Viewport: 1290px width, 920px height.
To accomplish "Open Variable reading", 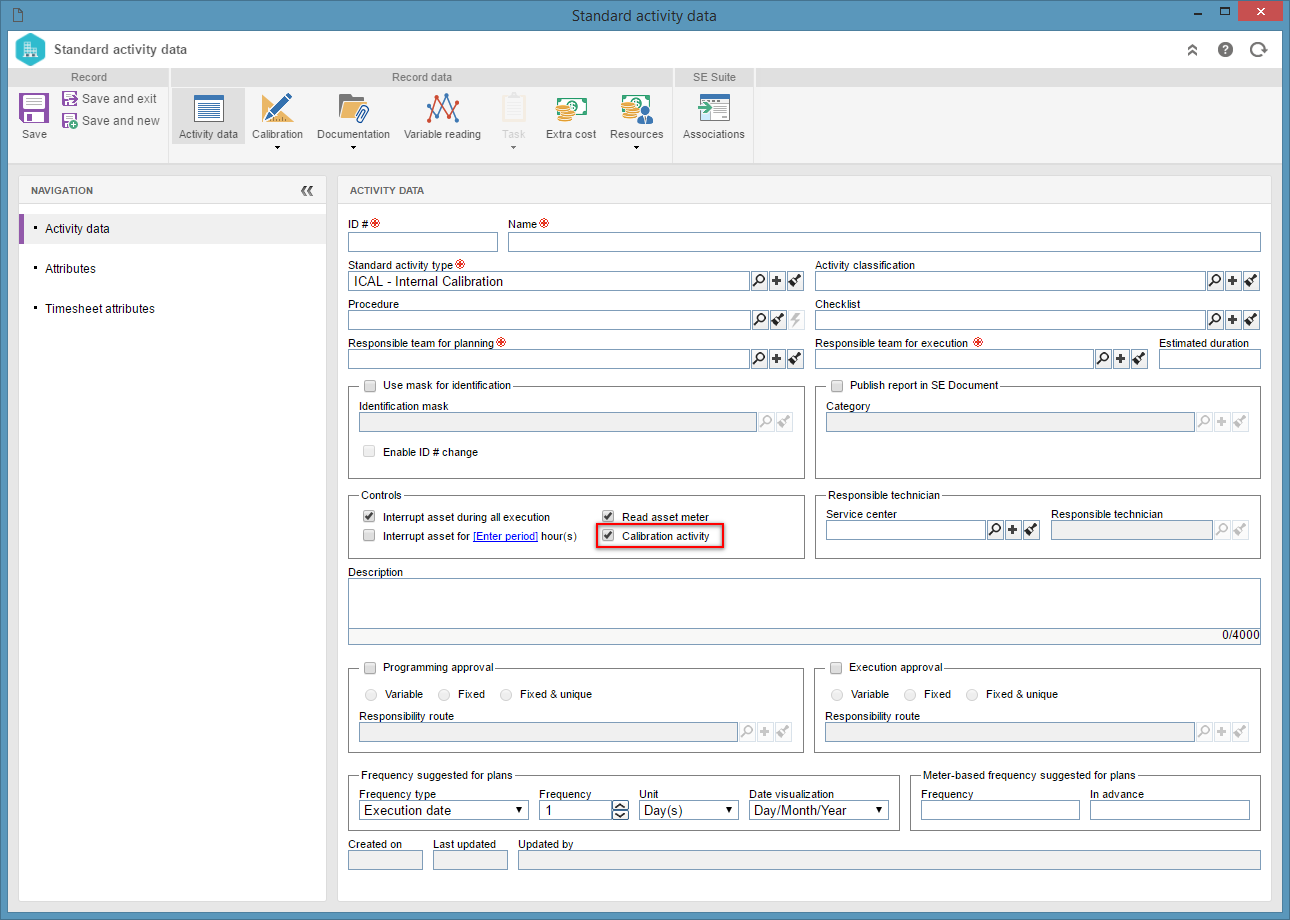I will click(x=442, y=116).
